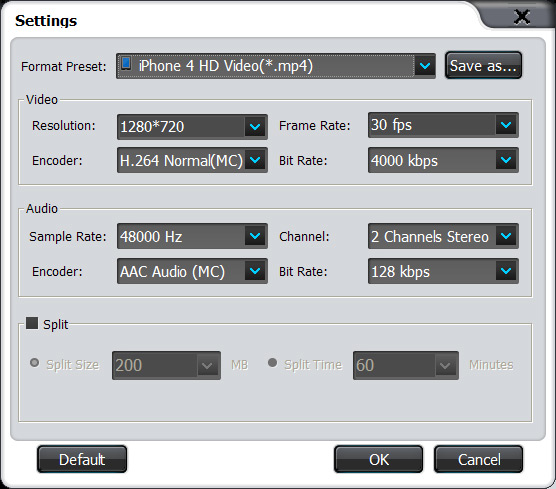Click the Cancel button
Viewport: 556px width, 489px height.
(479, 459)
